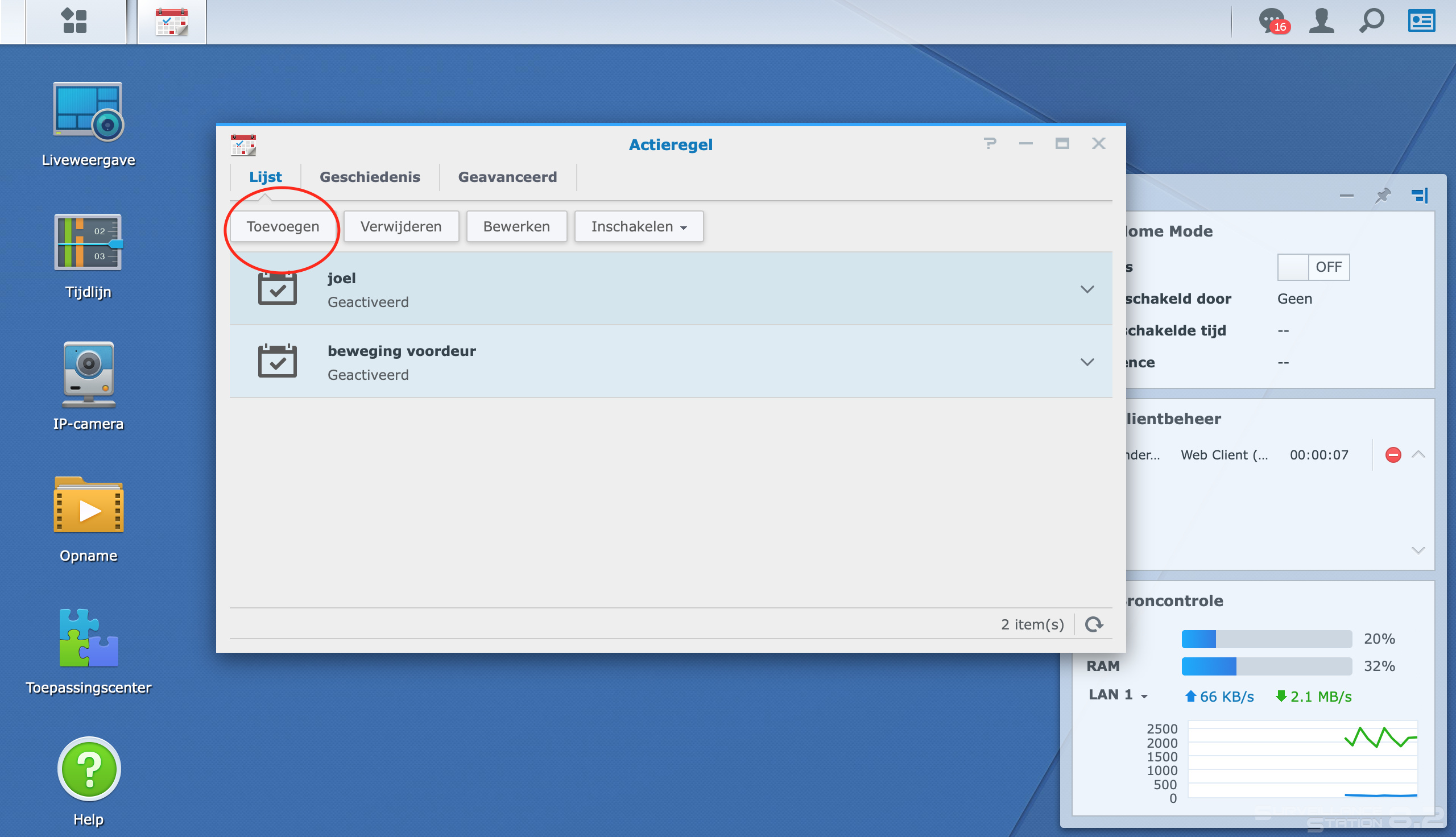The width and height of the screenshot is (1456, 837).
Task: Open the Liveweergave desktop icon
Action: click(88, 111)
